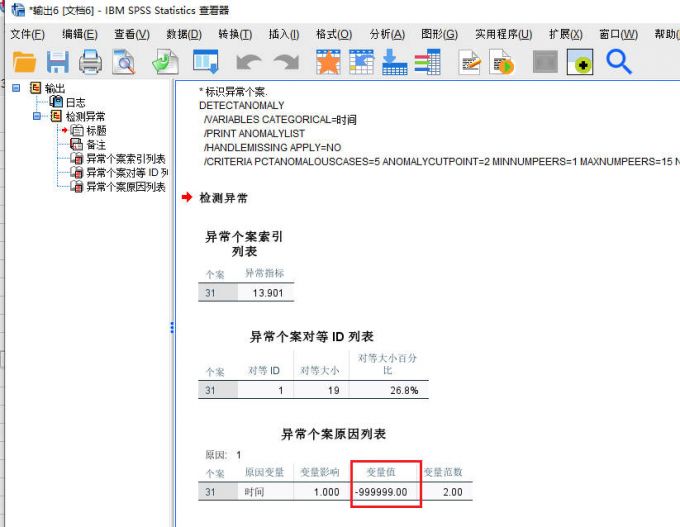
Task: Click the 异常个案索引列表 table title
Action: point(244,244)
